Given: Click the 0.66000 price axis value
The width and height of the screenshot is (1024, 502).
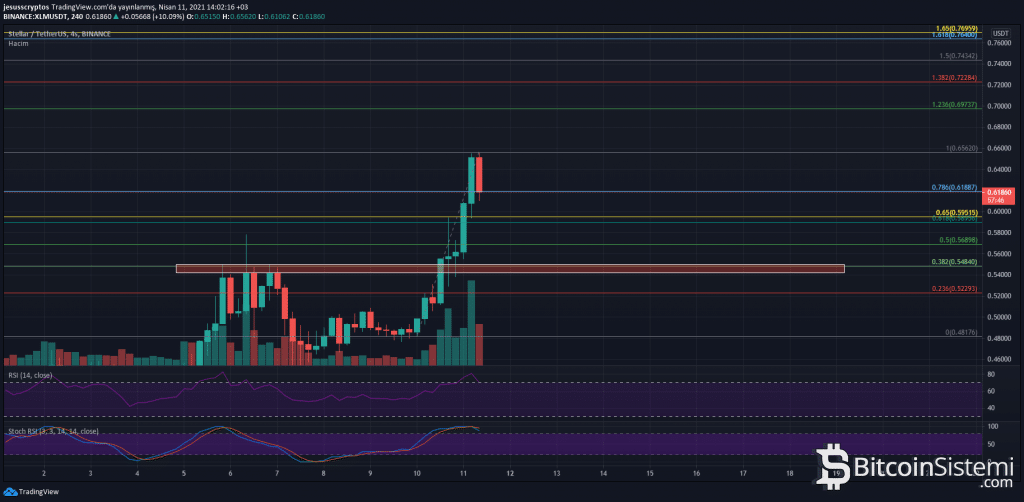Looking at the screenshot, I should point(999,148).
